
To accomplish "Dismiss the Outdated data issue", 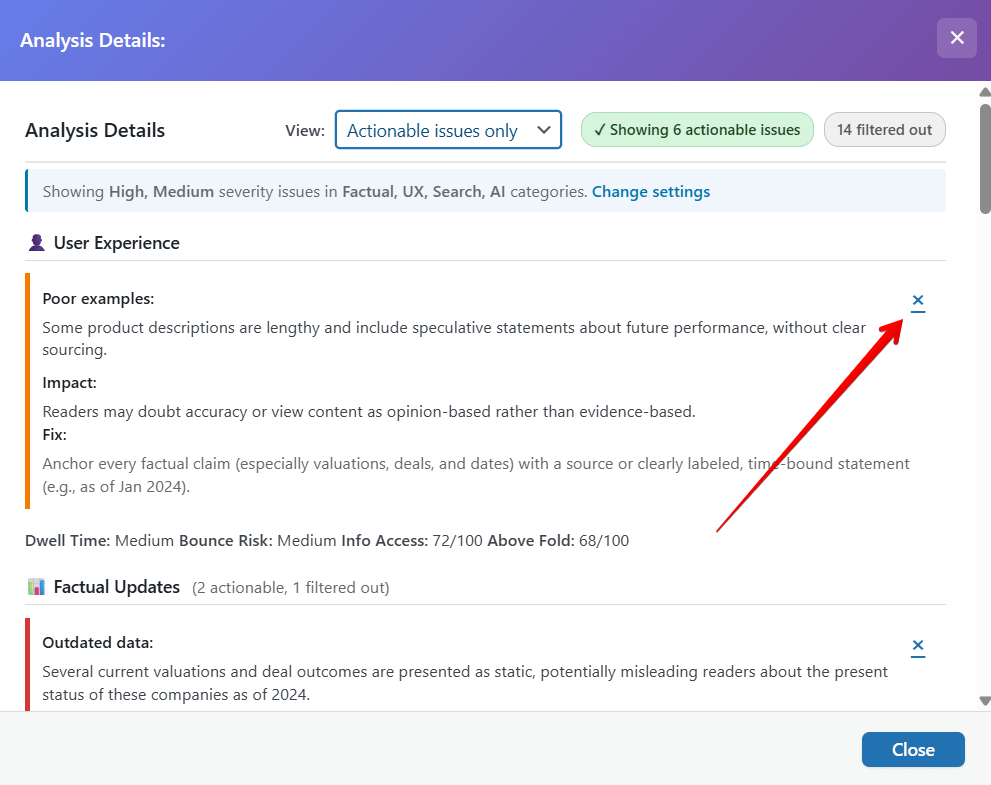I will (917, 646).
